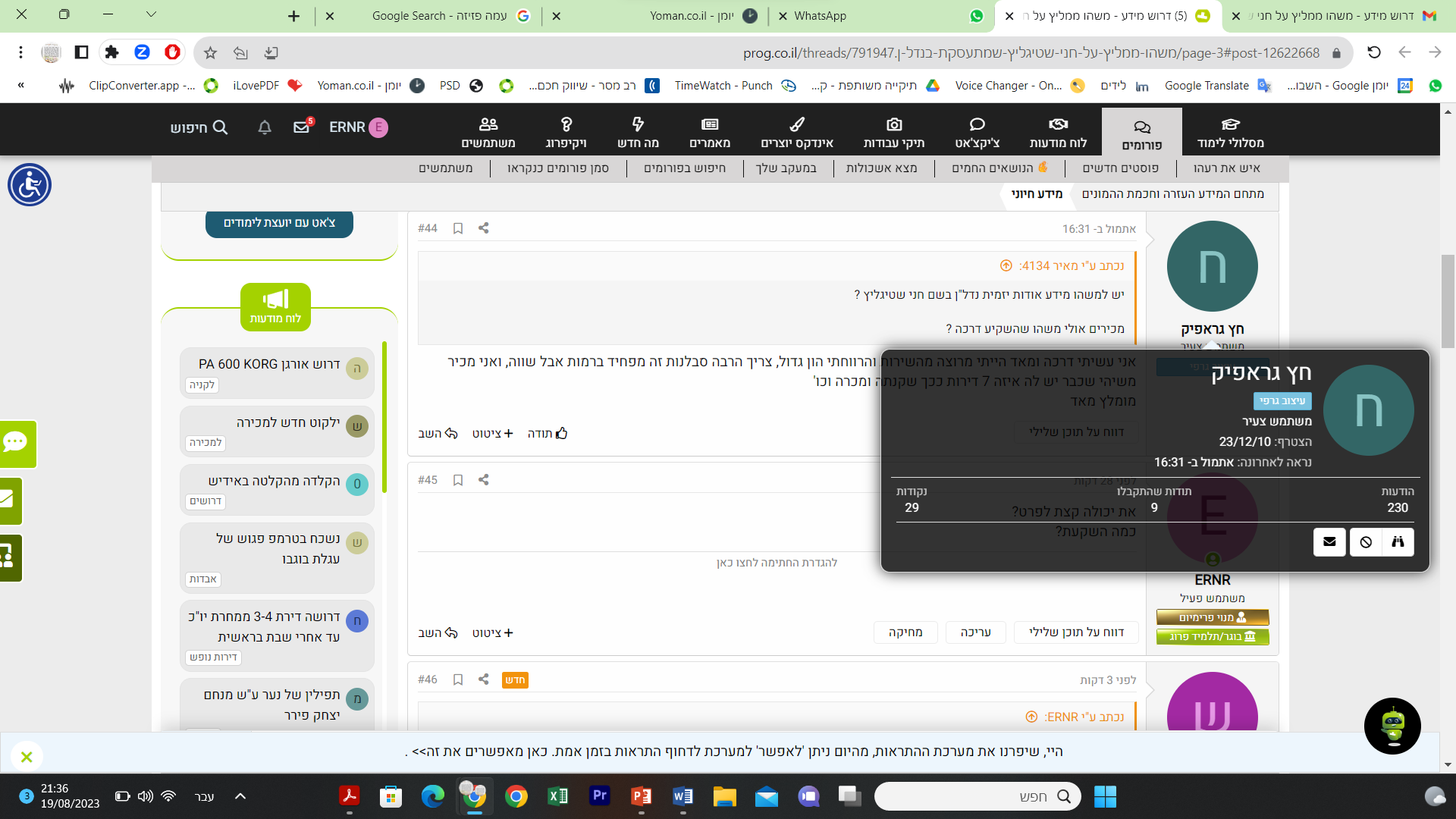This screenshot has width=1456, height=819.
Task: Click the עריכה button on post #45
Action: 975,632
